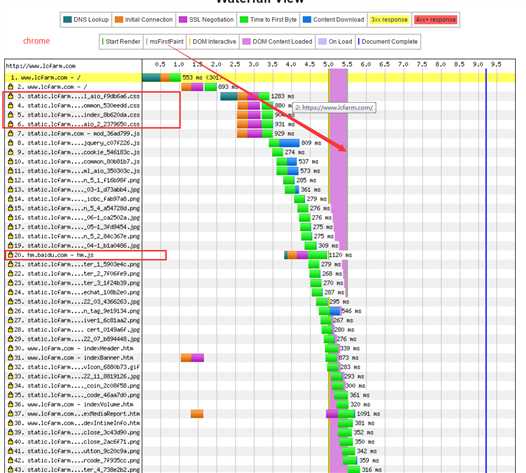Click the lock icon on request 9 cookie js

pyautogui.click(x=11, y=152)
